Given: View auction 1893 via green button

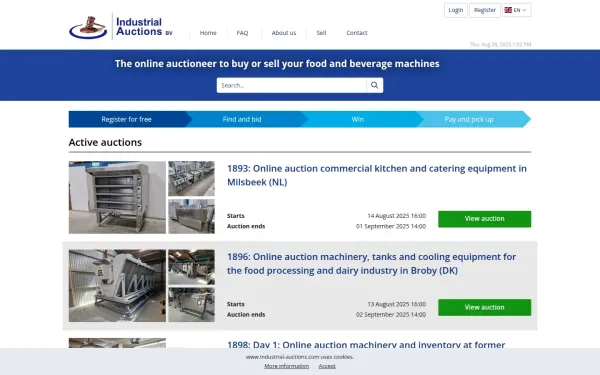Looking at the screenshot, I should pyautogui.click(x=484, y=219).
